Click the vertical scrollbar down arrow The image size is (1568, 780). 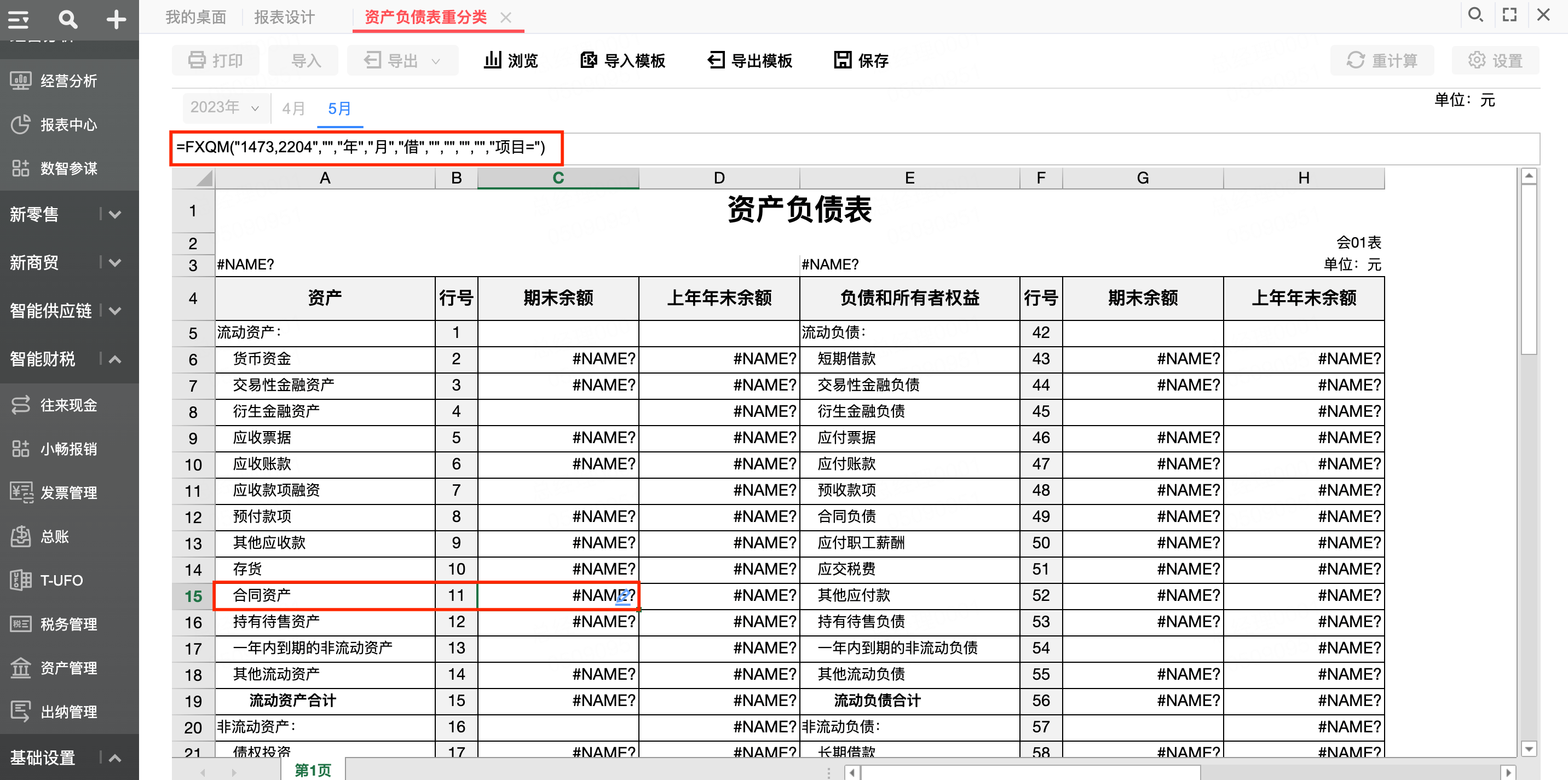click(1529, 748)
